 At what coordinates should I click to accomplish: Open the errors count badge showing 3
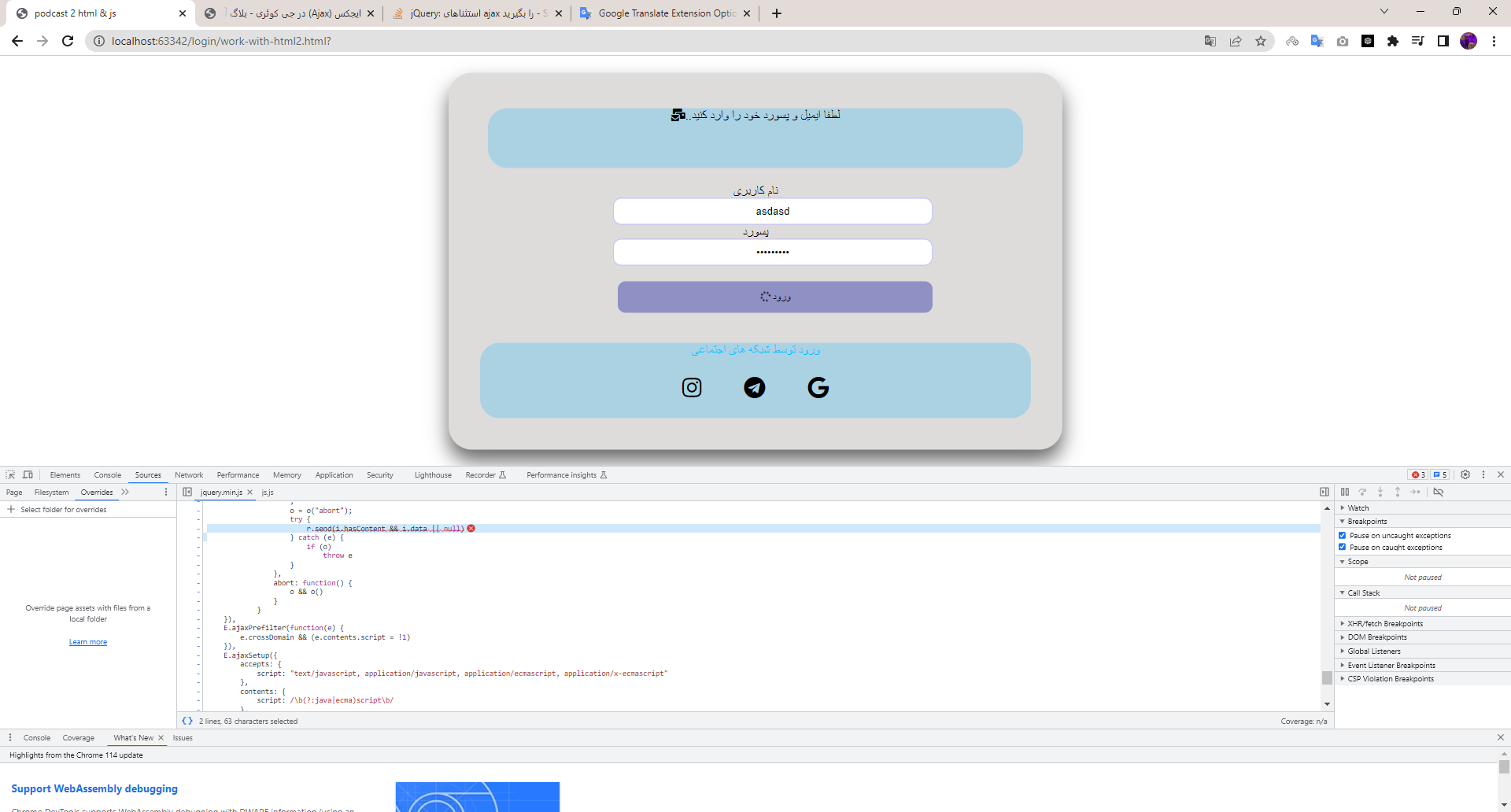click(x=1418, y=474)
